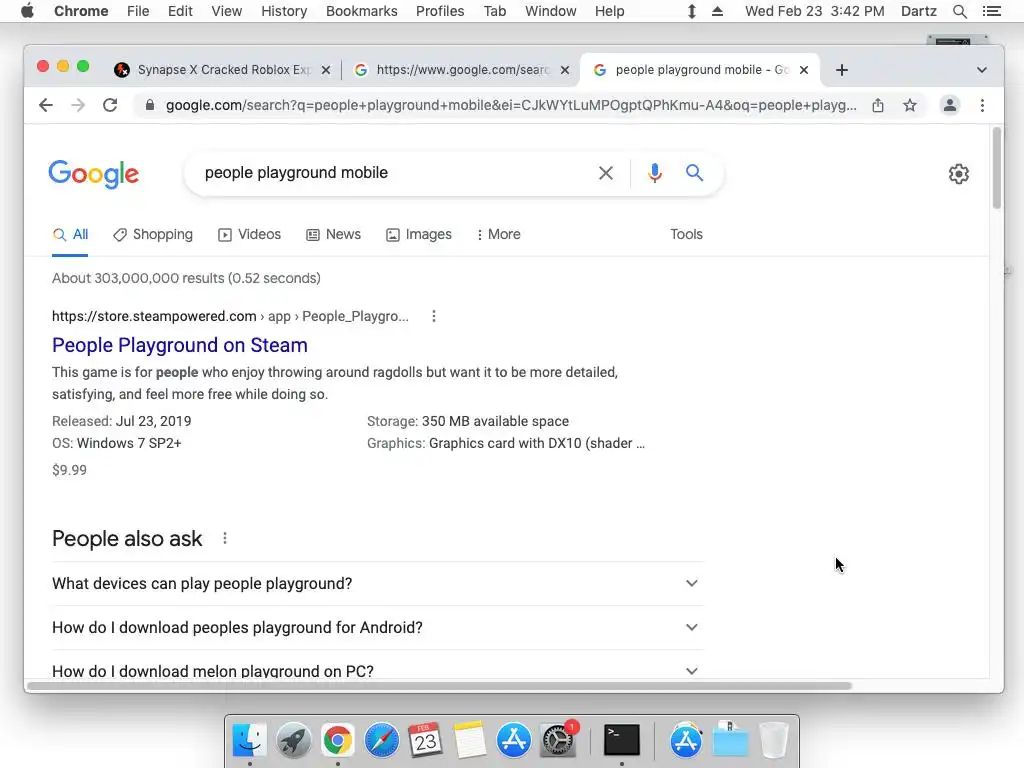Switch to the Synapse X Cracked Roblox tab
This screenshot has height=768, width=1024.
(x=224, y=70)
